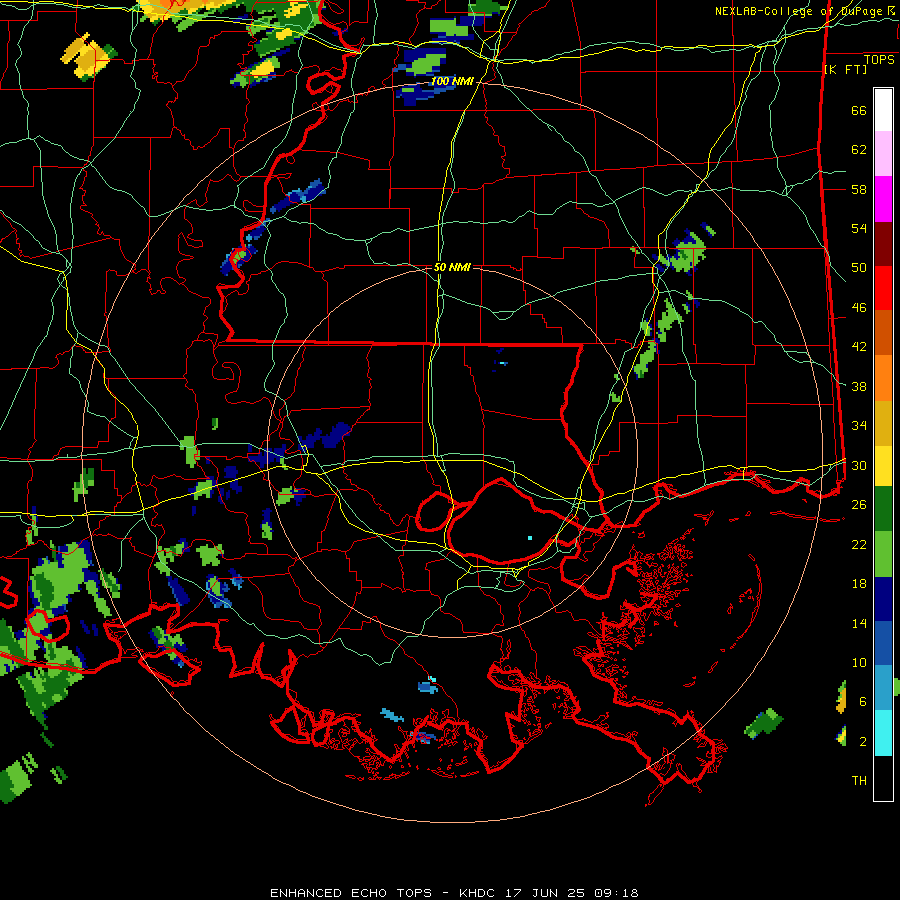
Task: Click the '58' legend value
Action: [x=859, y=189]
